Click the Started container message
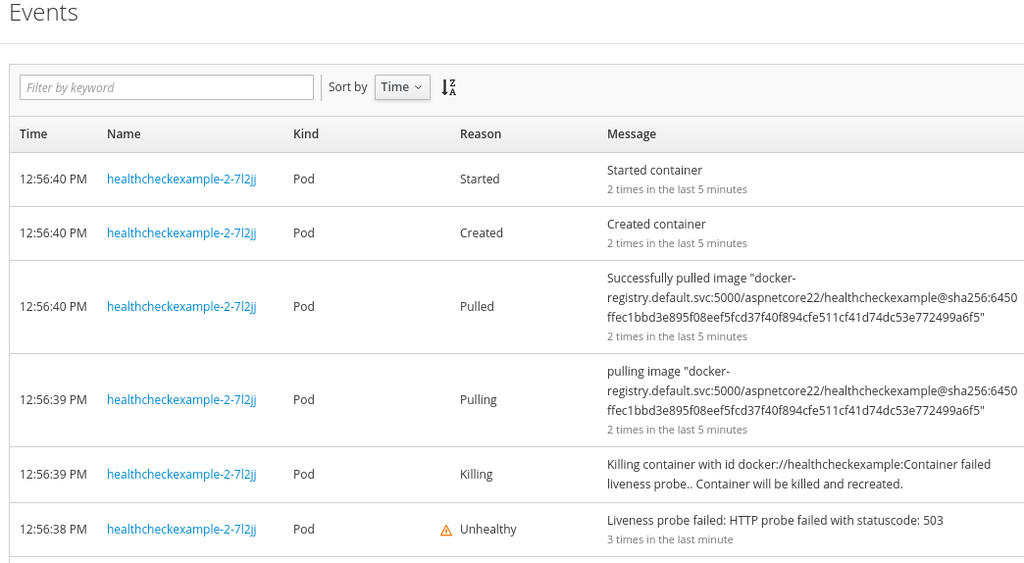The width and height of the screenshot is (1024, 563). point(654,170)
